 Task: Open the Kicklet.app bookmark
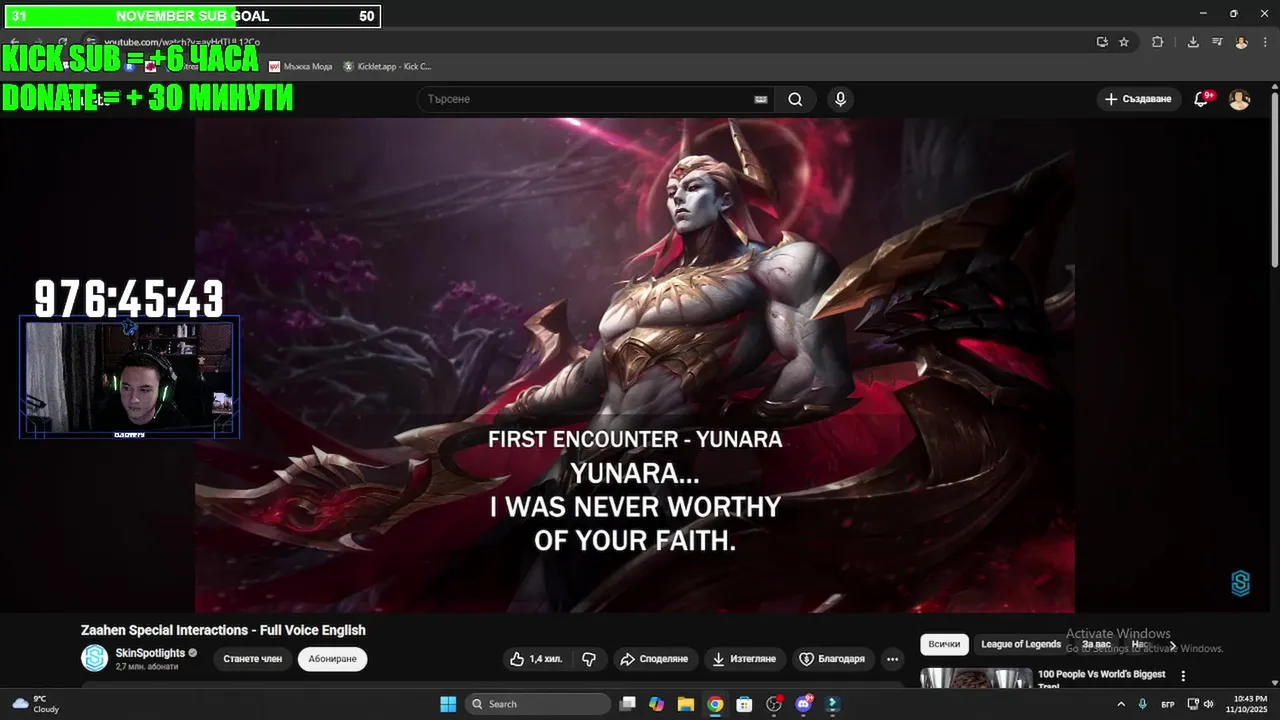[x=387, y=66]
